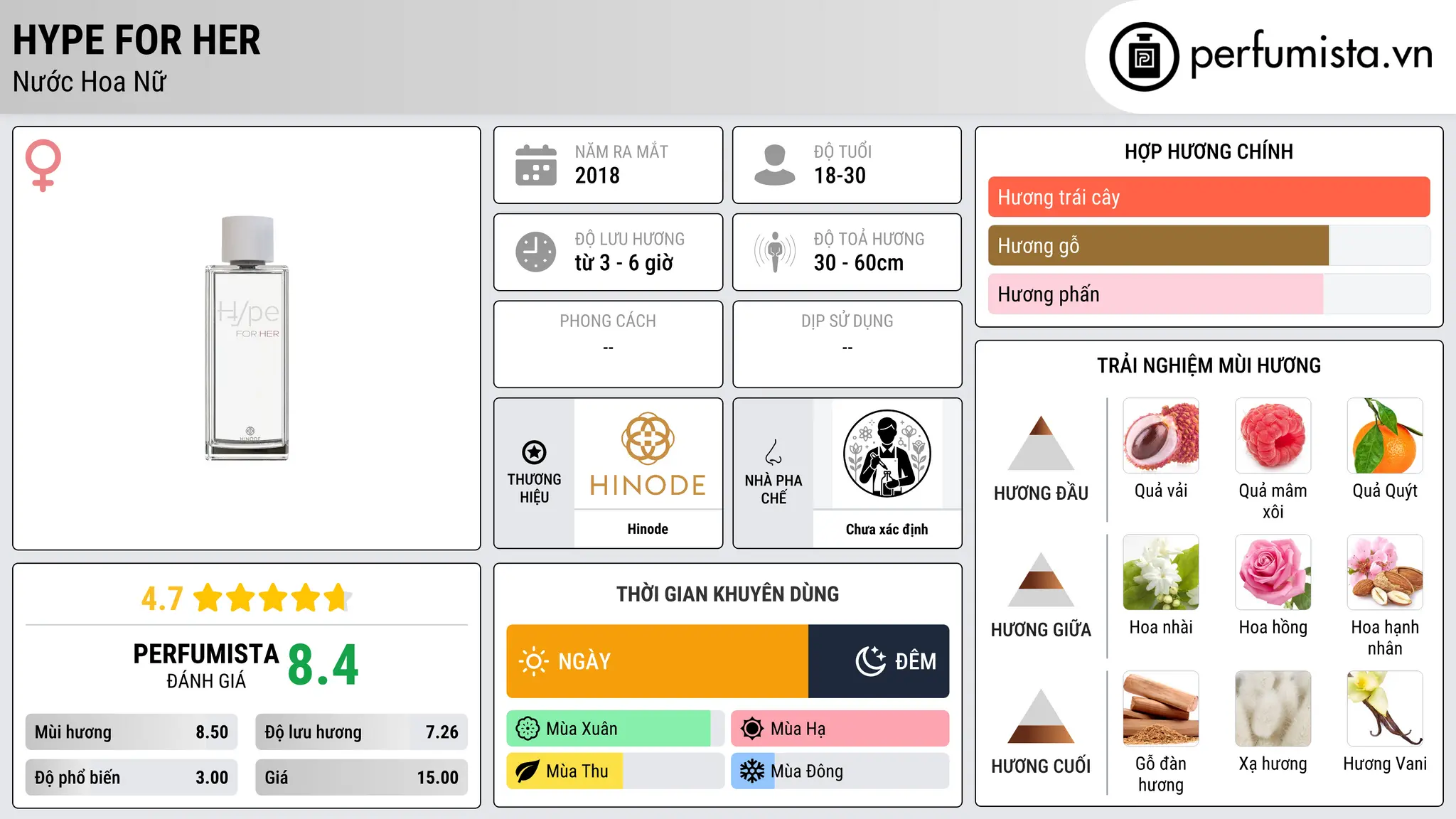Click the sillage value 30 - 60cm
This screenshot has height=819, width=1456.
859,263
